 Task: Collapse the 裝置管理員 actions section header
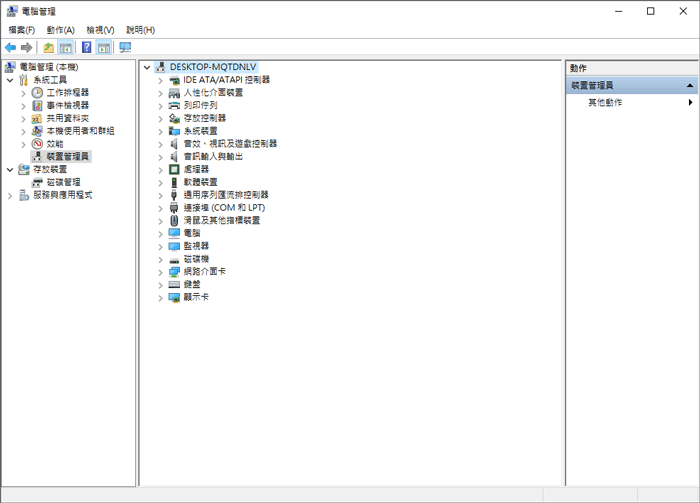pos(689,86)
